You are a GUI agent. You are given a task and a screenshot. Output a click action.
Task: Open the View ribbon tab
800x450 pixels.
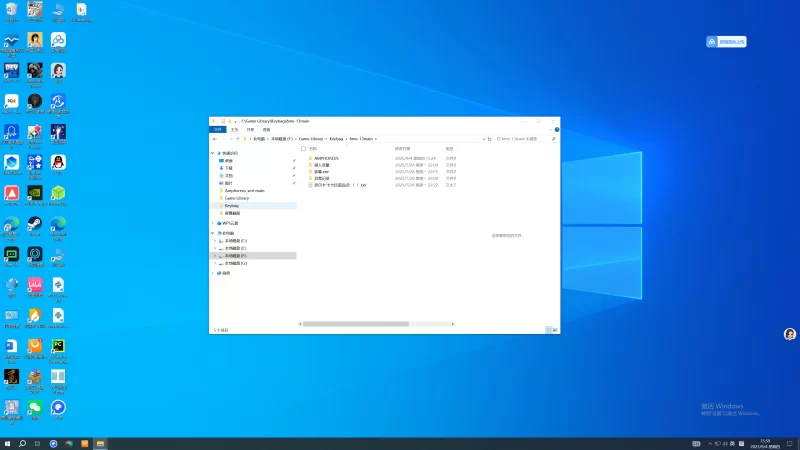(x=266, y=129)
